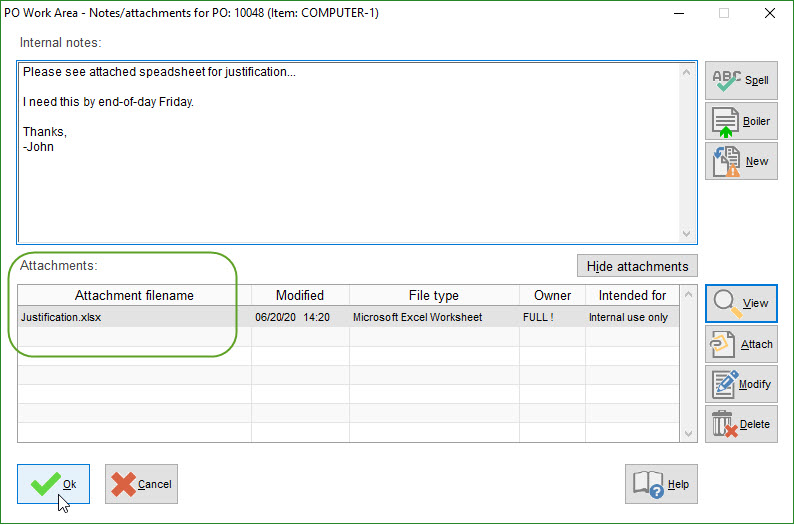Sort by Attachment filename column header
The image size is (794, 525).
(134, 296)
